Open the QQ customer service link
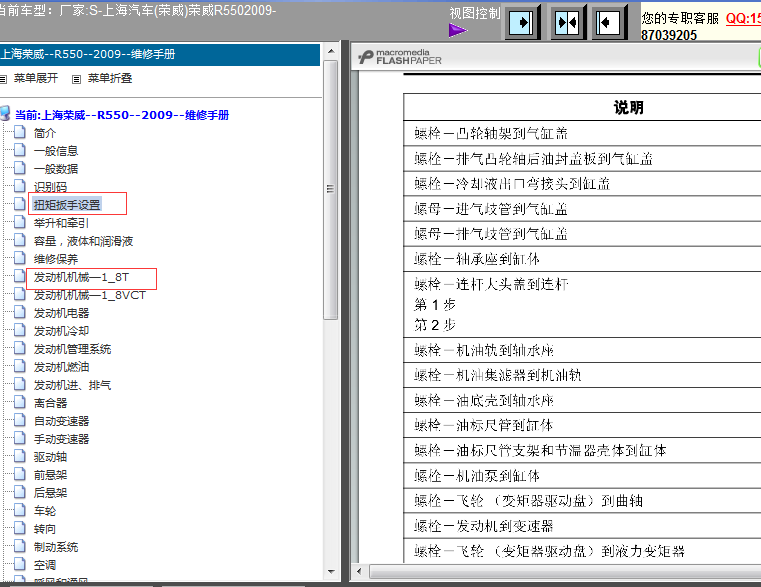 (743, 18)
